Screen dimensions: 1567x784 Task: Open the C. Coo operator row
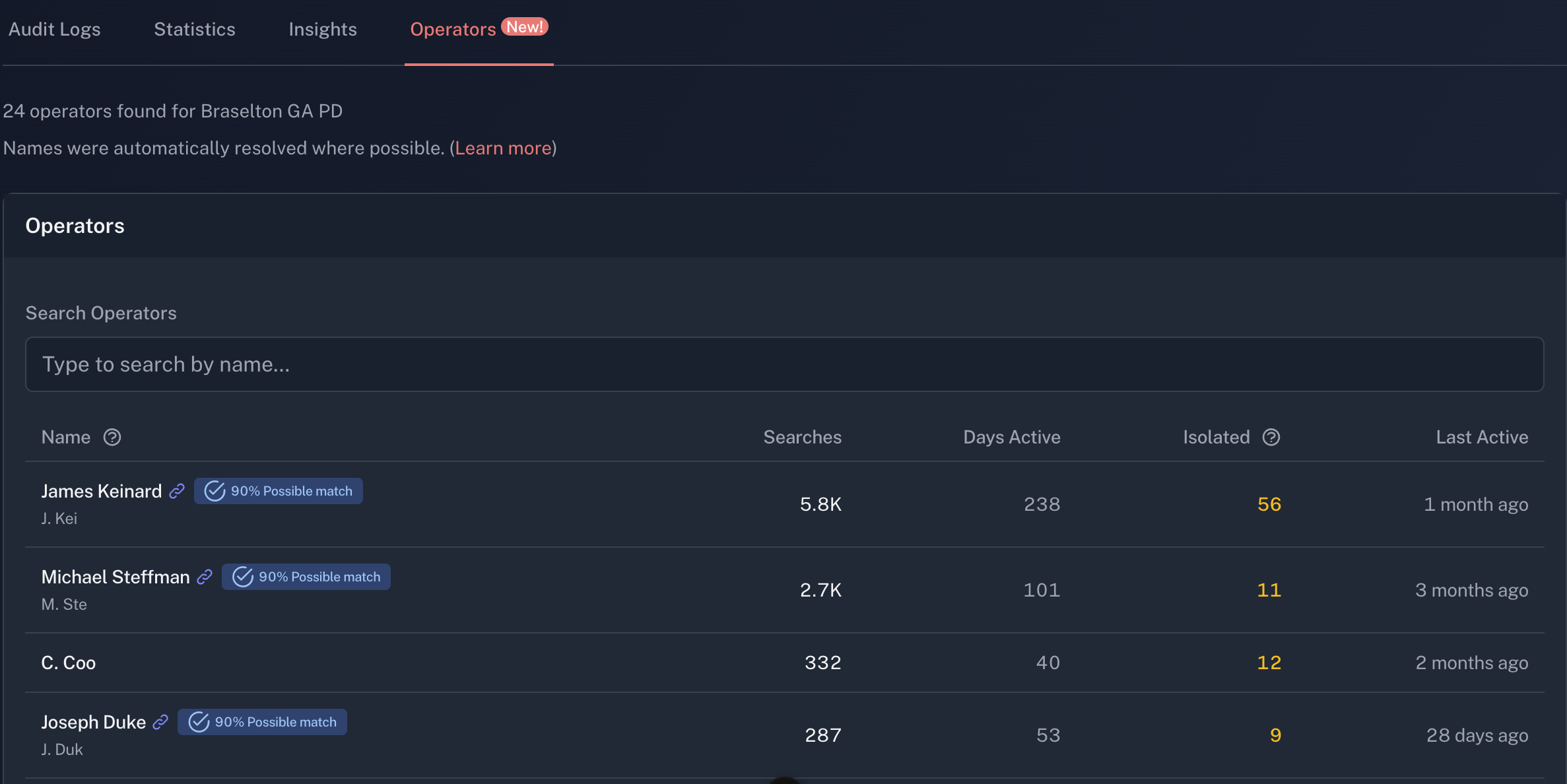tap(69, 663)
